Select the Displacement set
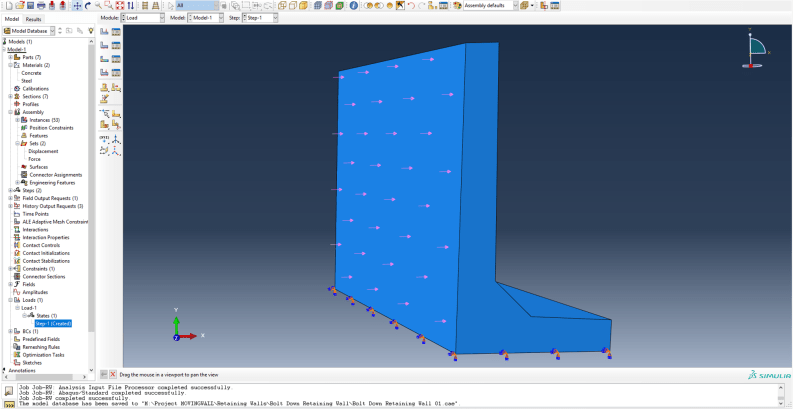Screen dimensions: 800x409 click(x=43, y=151)
